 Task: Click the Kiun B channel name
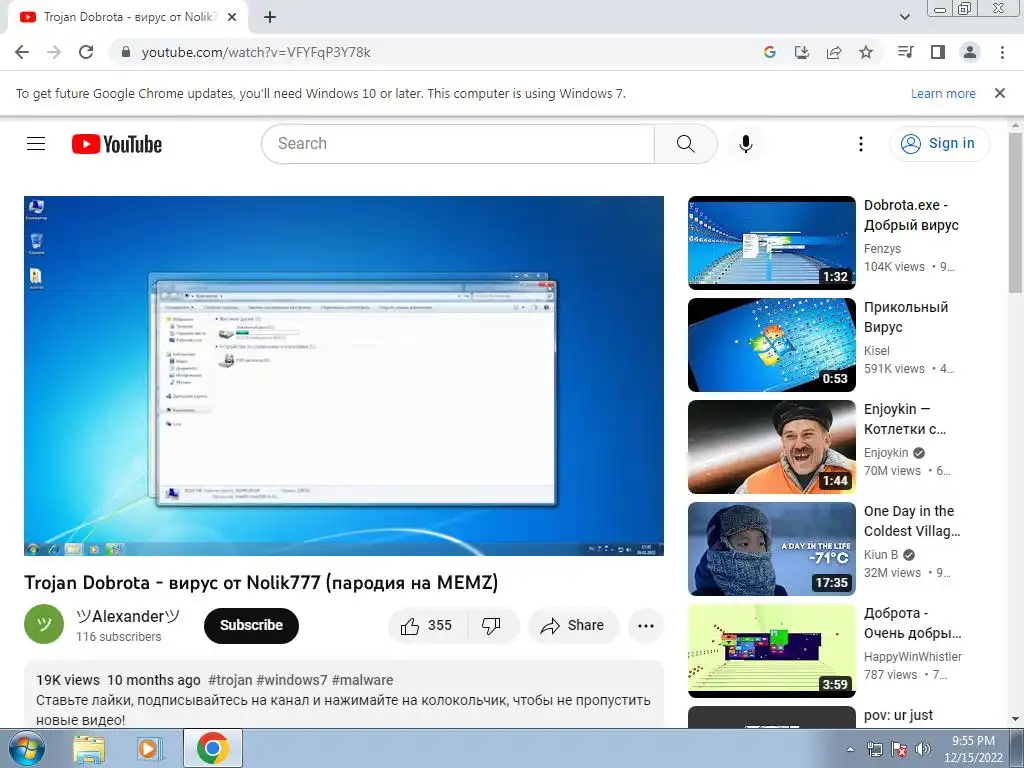tap(880, 554)
